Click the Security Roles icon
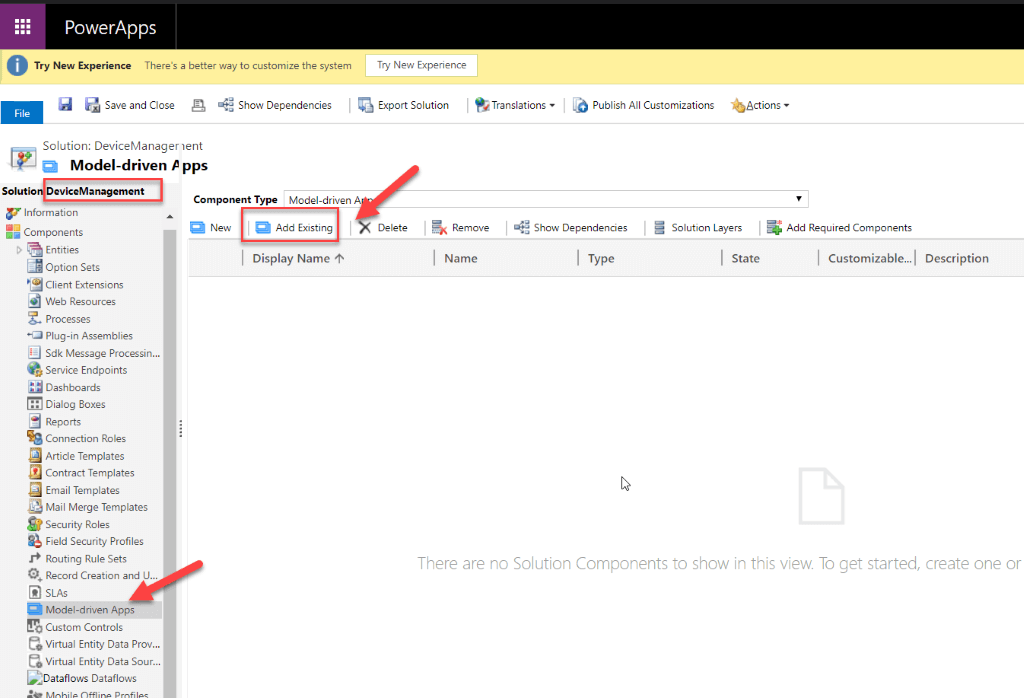The image size is (1024, 698). pyautogui.click(x=35, y=524)
